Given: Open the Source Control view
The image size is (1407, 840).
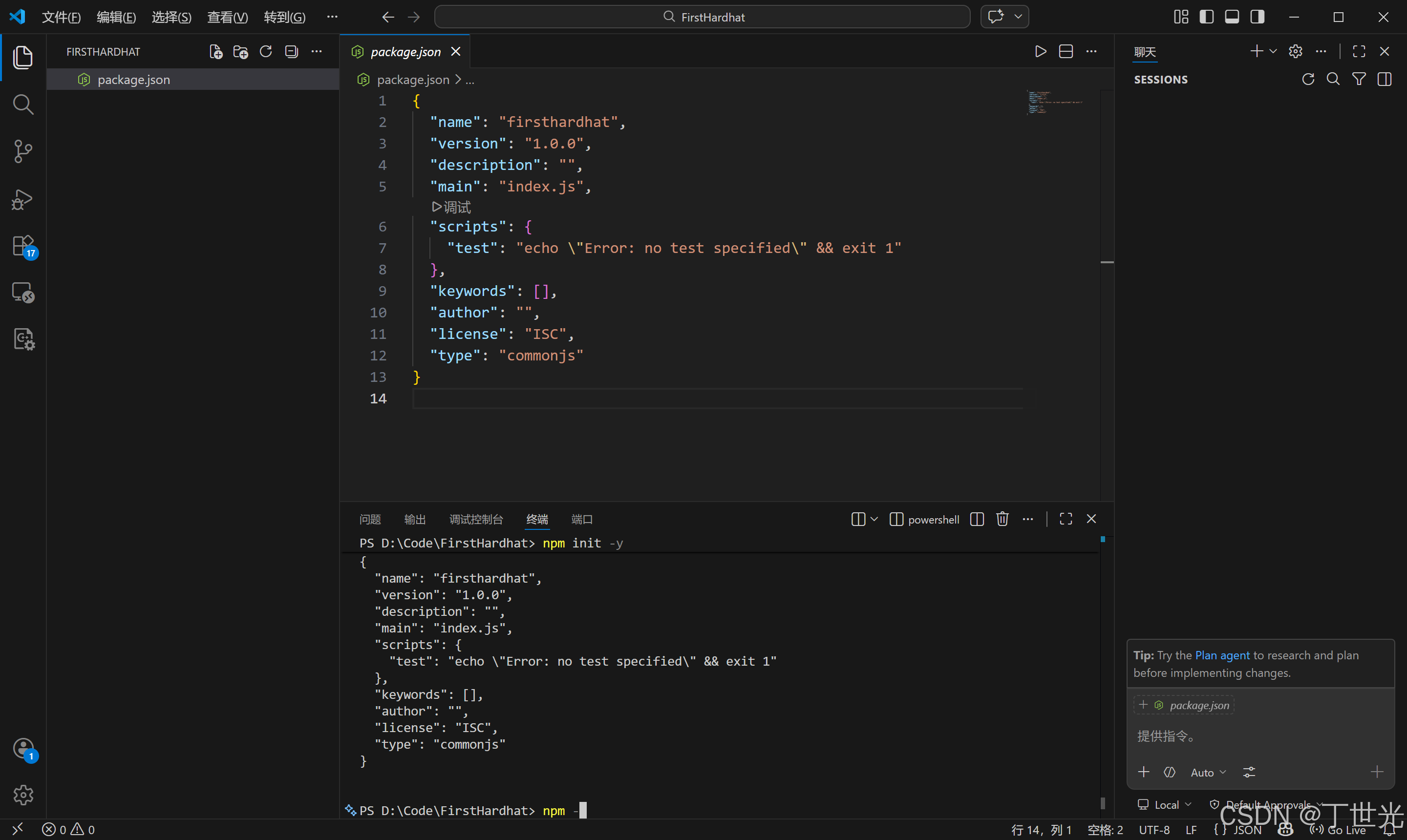Looking at the screenshot, I should (x=22, y=151).
